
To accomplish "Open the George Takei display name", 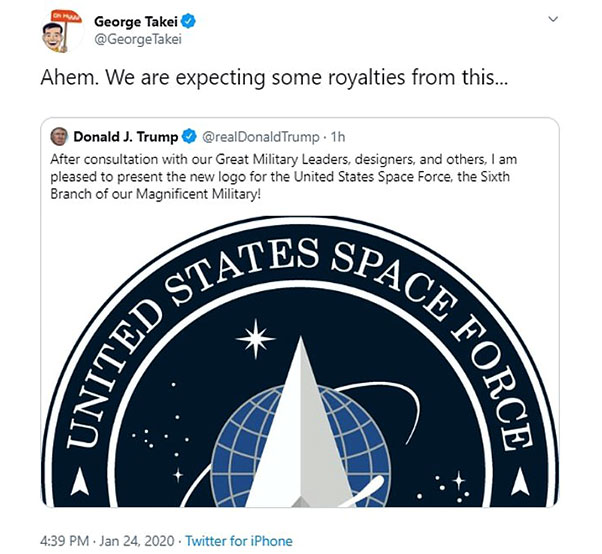I will 136,22.
